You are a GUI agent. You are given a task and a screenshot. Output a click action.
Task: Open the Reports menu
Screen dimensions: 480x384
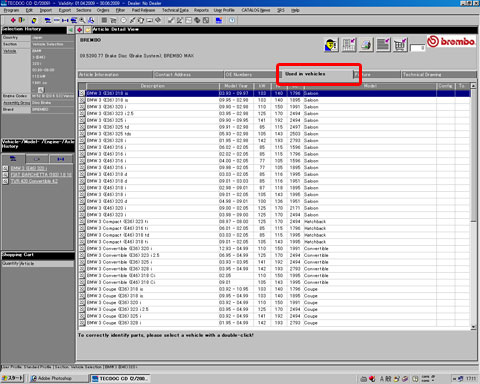pos(201,10)
